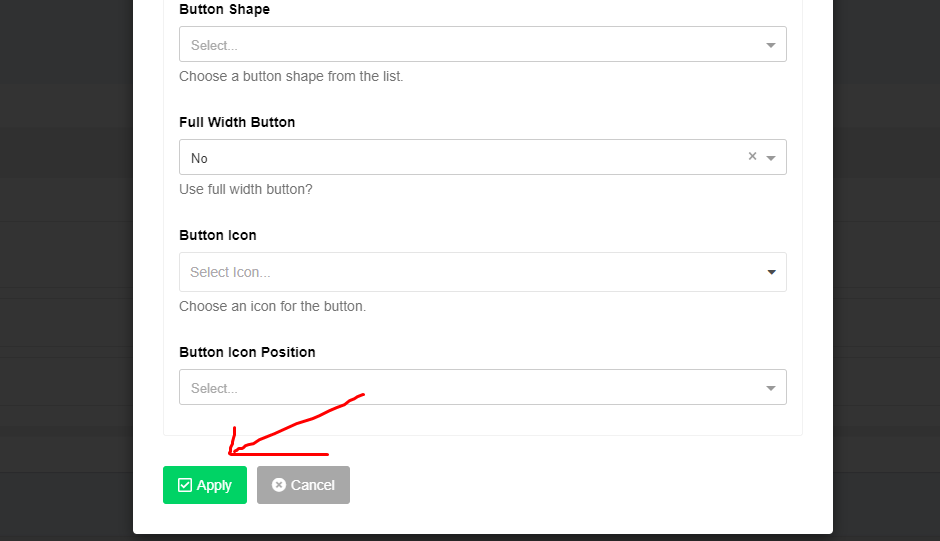Click the 'Use full width button?' hint
The width and height of the screenshot is (940, 541).
pyautogui.click(x=246, y=190)
